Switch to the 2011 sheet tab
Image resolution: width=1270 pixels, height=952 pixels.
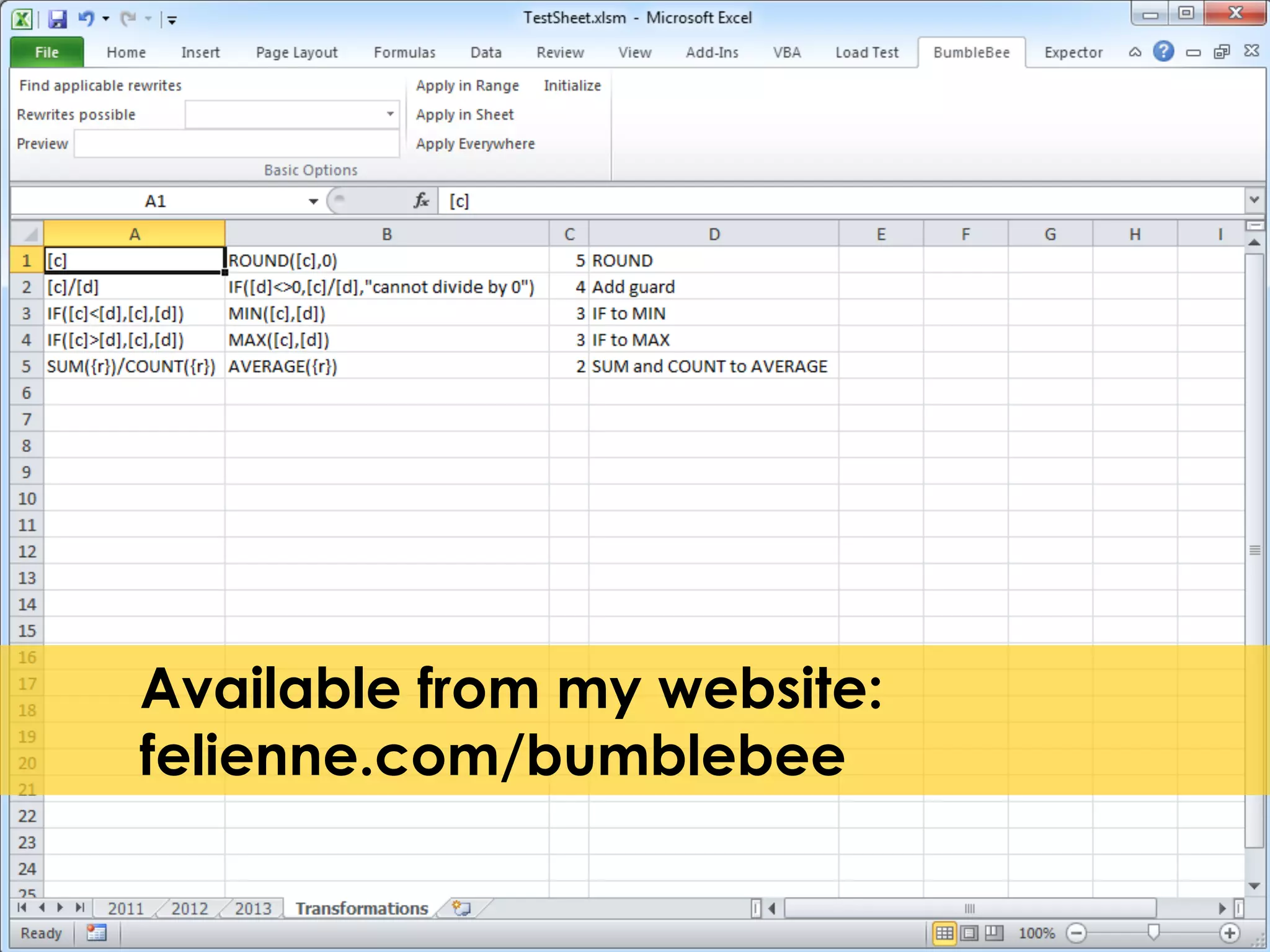pos(126,909)
